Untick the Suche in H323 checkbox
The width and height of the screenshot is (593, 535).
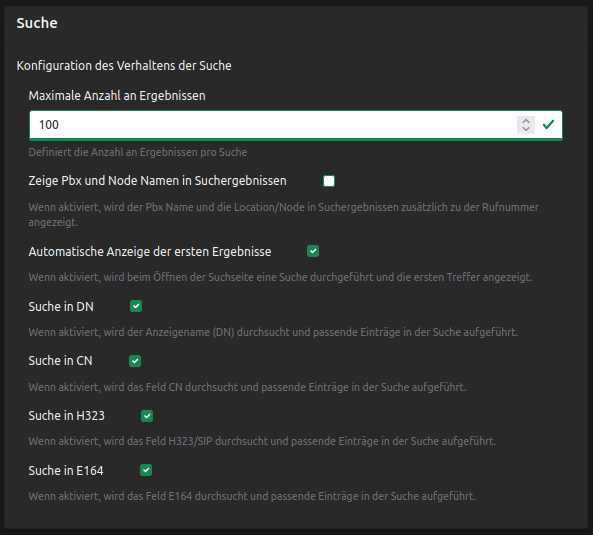pyautogui.click(x=147, y=416)
